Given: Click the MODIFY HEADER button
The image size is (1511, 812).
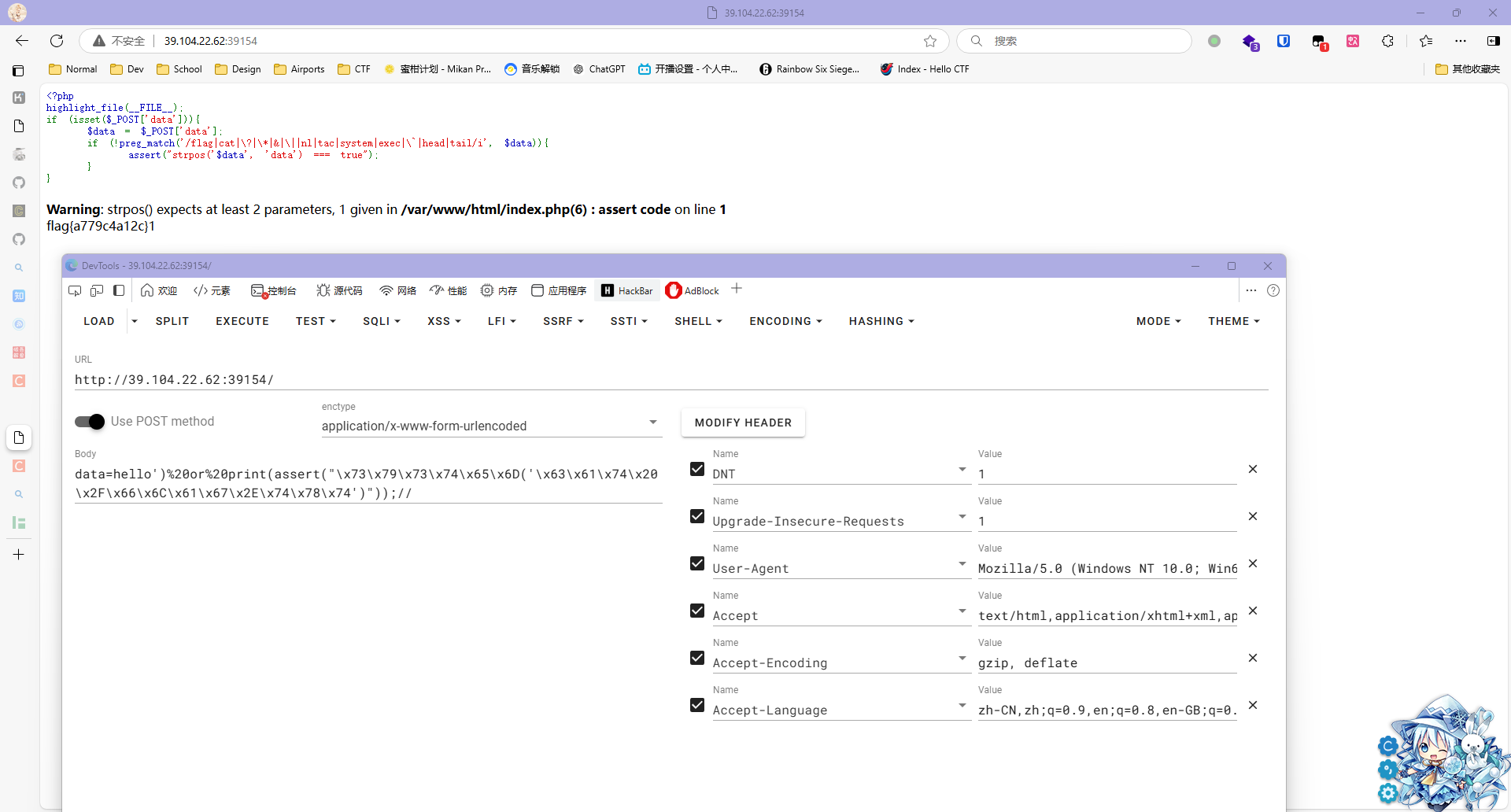Looking at the screenshot, I should (x=743, y=423).
